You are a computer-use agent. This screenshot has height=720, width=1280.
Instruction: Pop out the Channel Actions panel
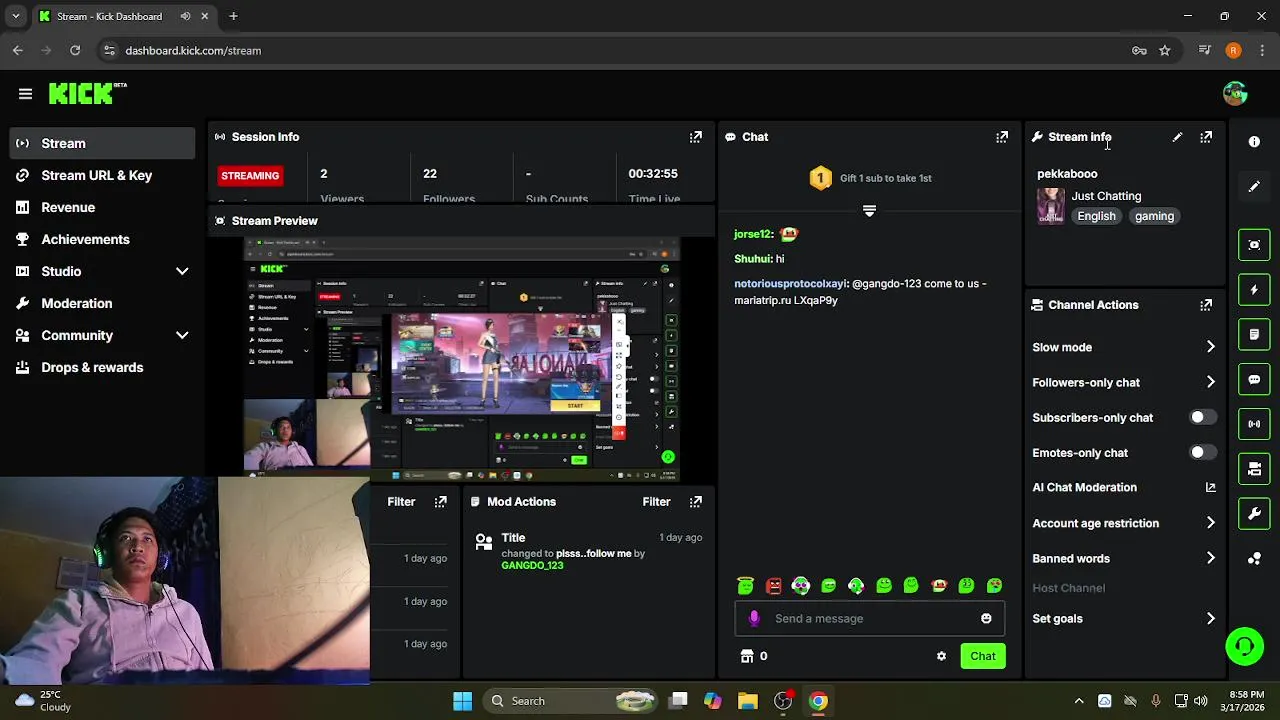1206,305
